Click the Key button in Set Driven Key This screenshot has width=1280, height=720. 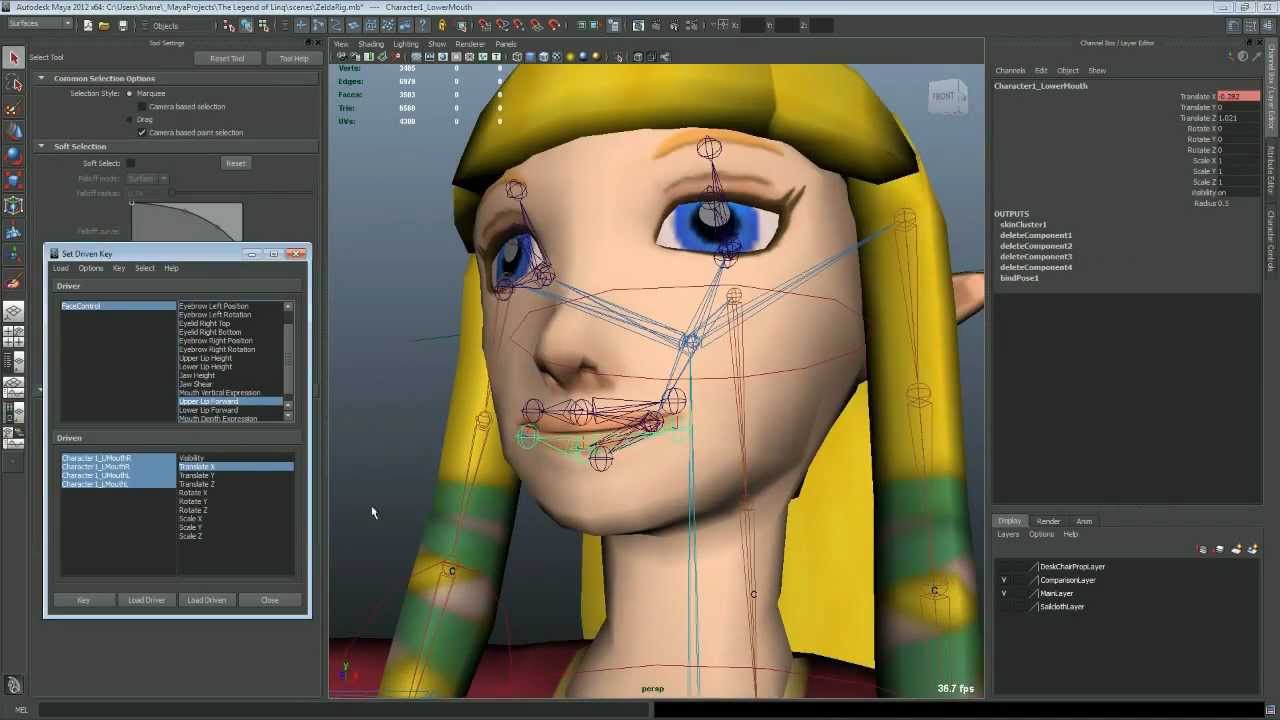pos(83,600)
